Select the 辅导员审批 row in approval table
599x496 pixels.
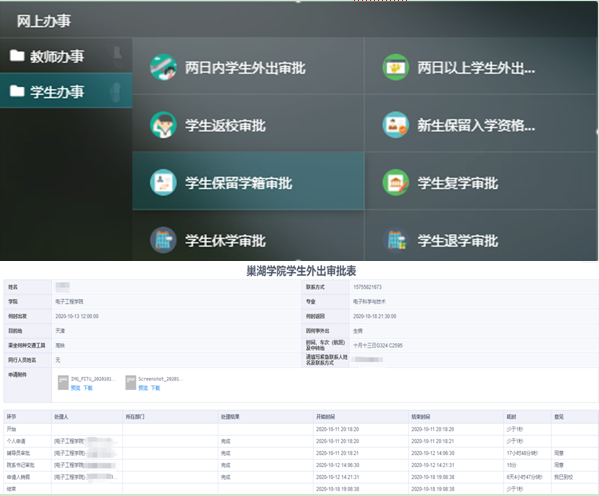tap(300, 453)
